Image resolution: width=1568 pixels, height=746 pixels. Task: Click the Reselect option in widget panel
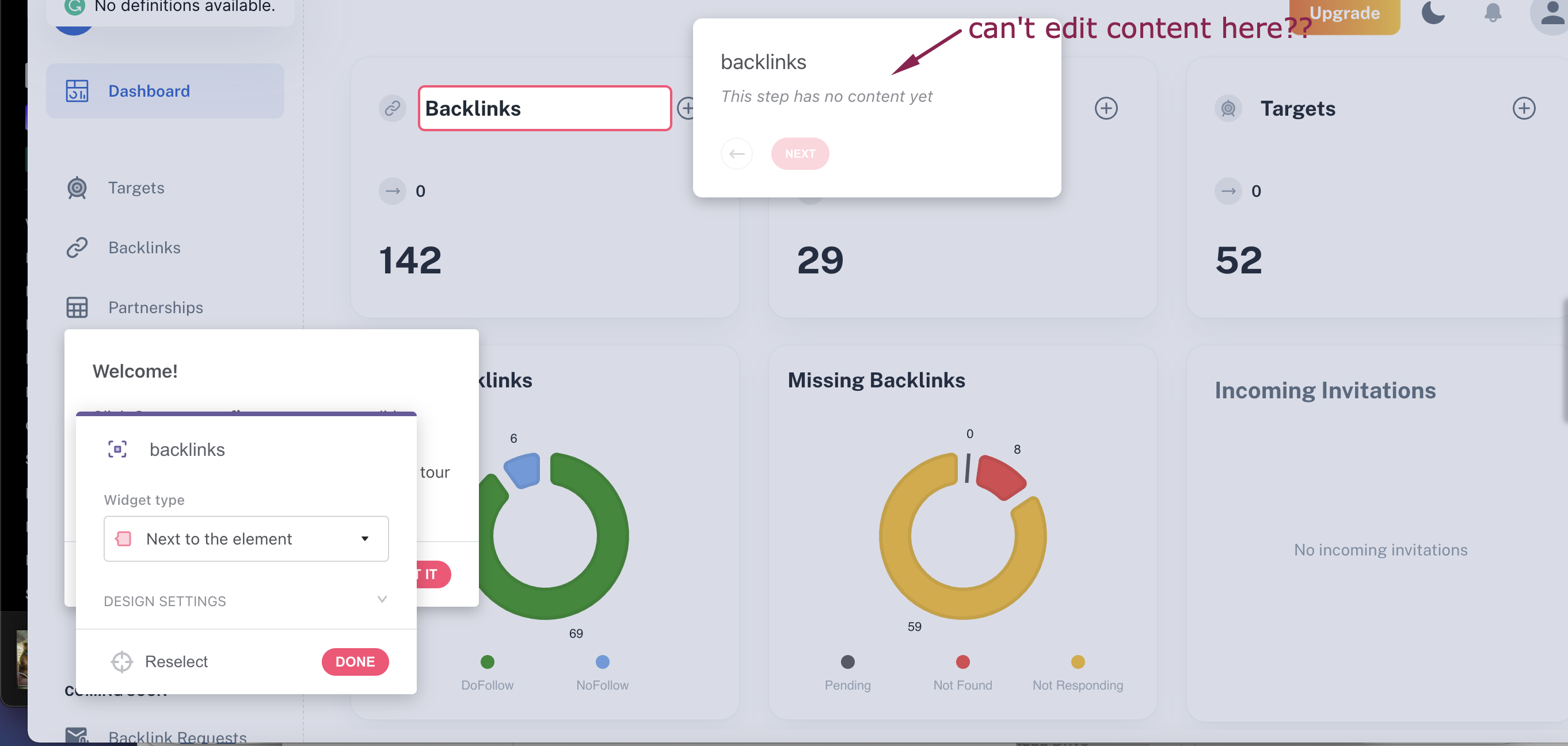[175, 661]
